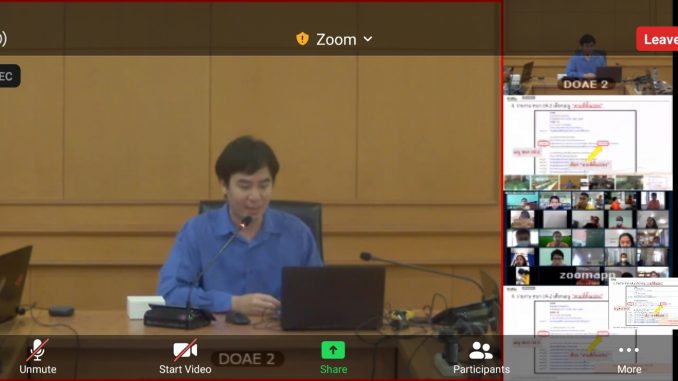The image size is (678, 381).
Task: Click the REC recording indicator
Action: (x=9, y=76)
